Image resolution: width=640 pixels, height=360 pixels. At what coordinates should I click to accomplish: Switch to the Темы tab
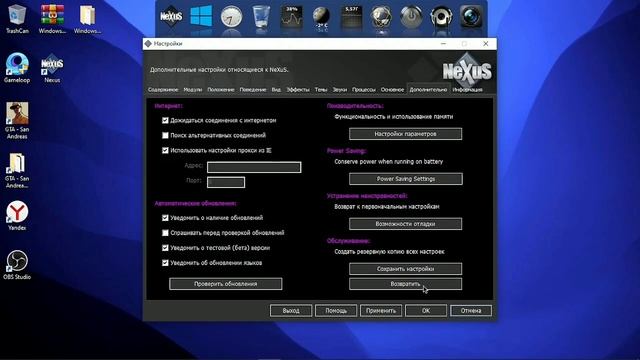point(321,89)
